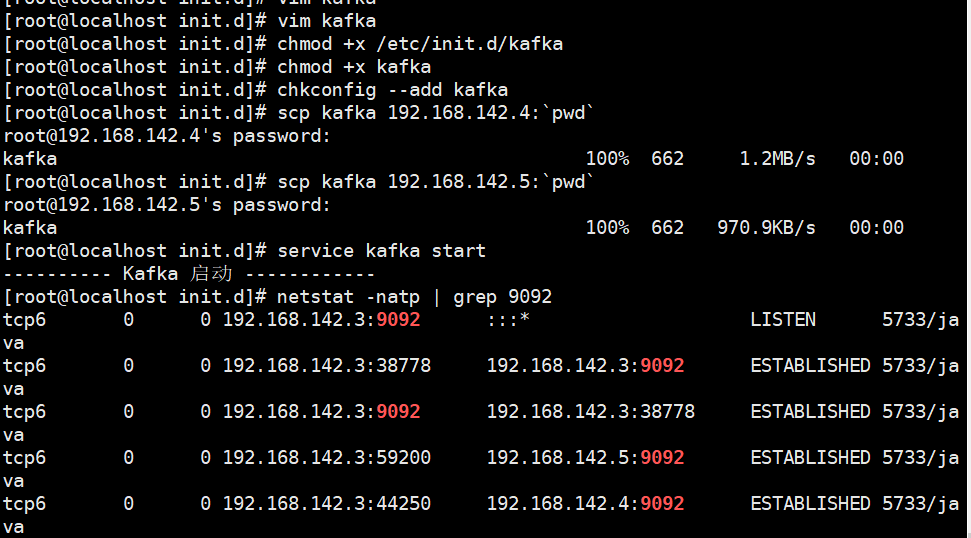Click the LISTEN state entry
The height and width of the screenshot is (538, 971).
783,320
